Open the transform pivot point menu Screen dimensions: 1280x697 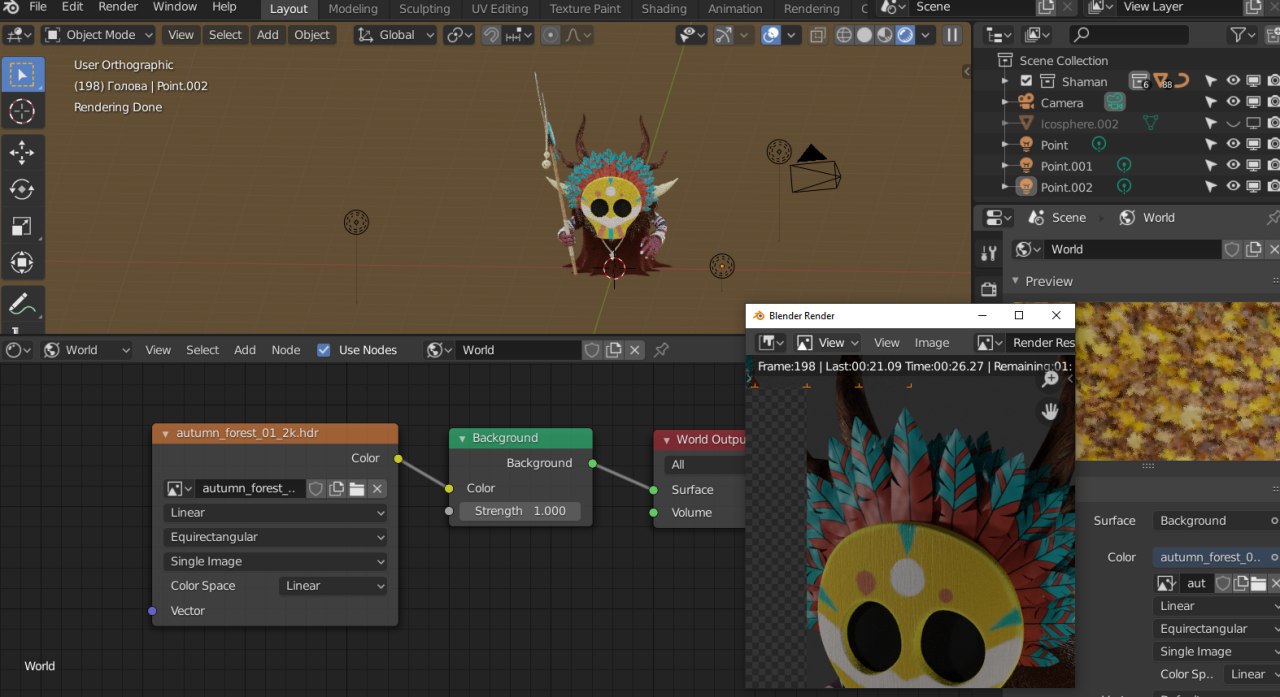pyautogui.click(x=460, y=34)
